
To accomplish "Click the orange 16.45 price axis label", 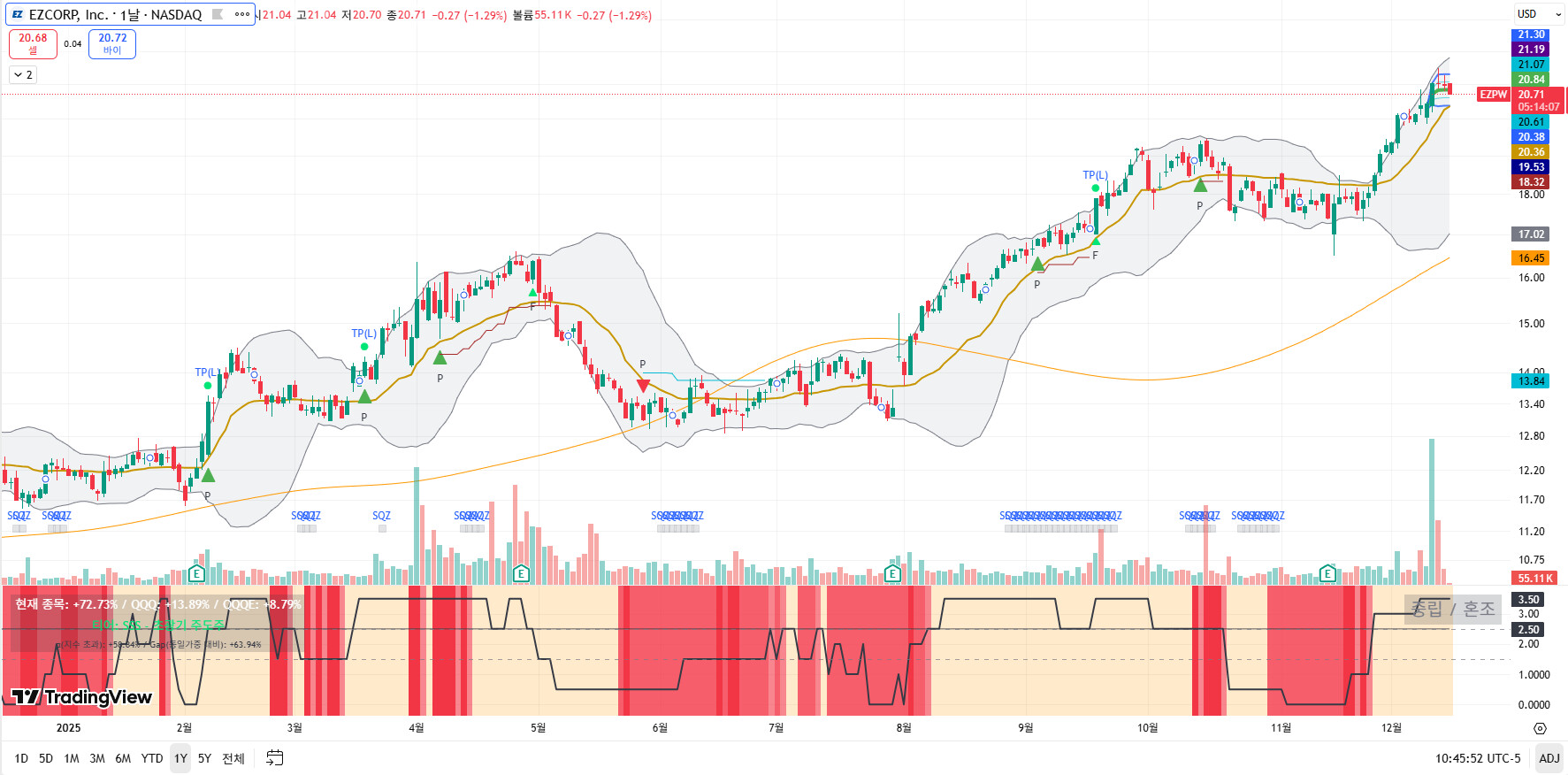I will (x=1531, y=258).
